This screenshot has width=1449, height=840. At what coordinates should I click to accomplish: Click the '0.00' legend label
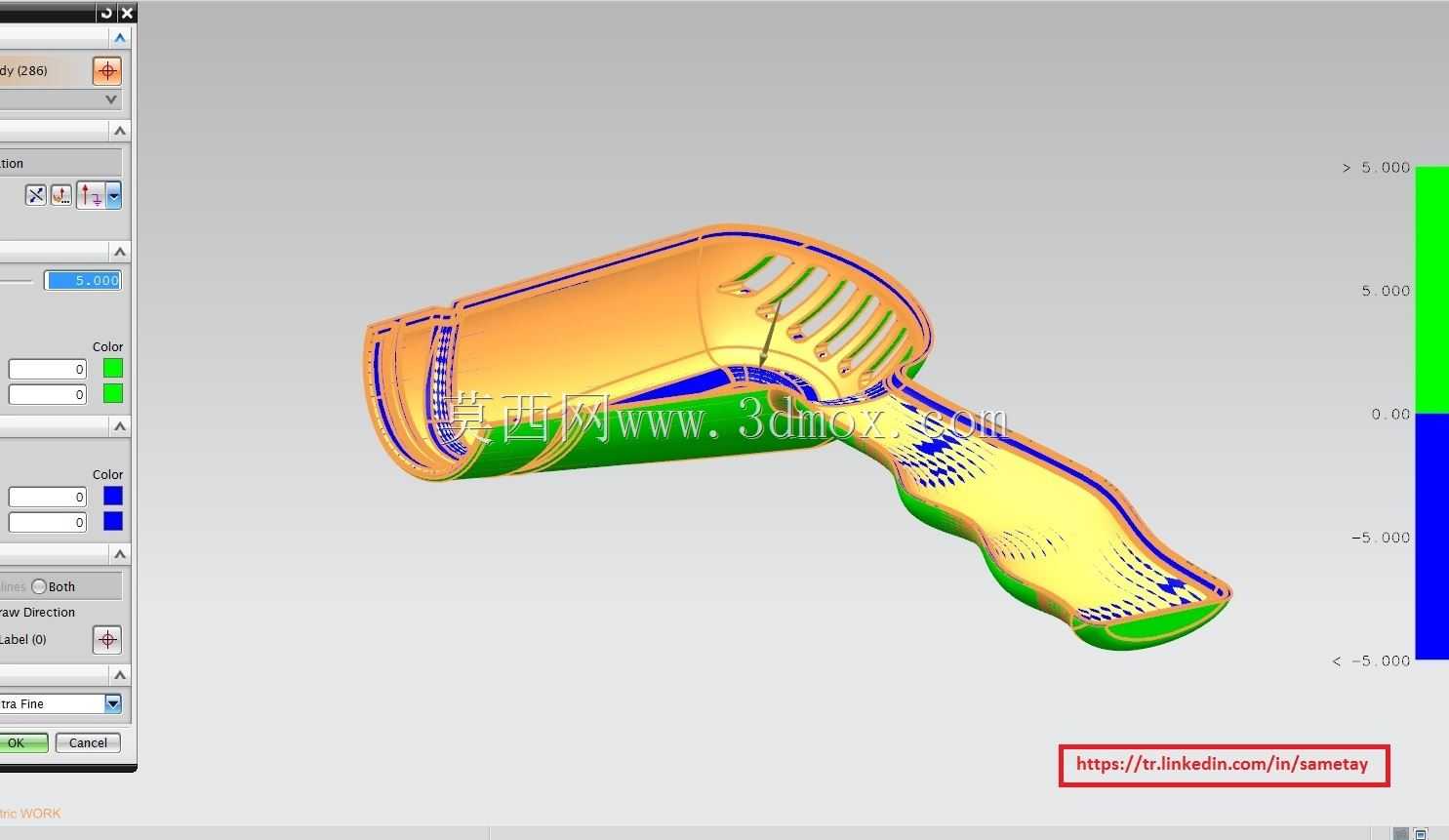click(1390, 415)
